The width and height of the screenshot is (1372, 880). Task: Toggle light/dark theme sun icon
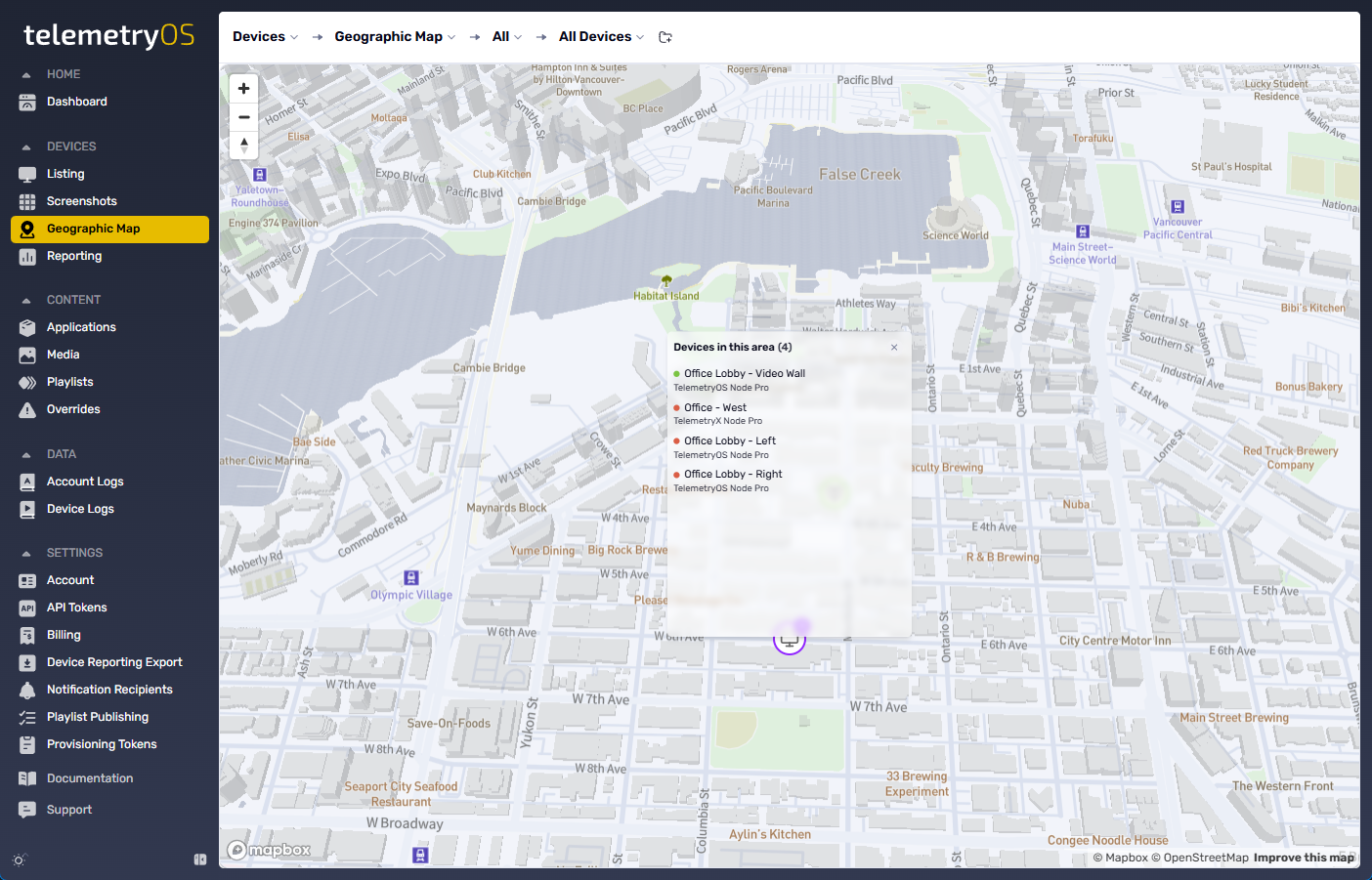point(19,860)
